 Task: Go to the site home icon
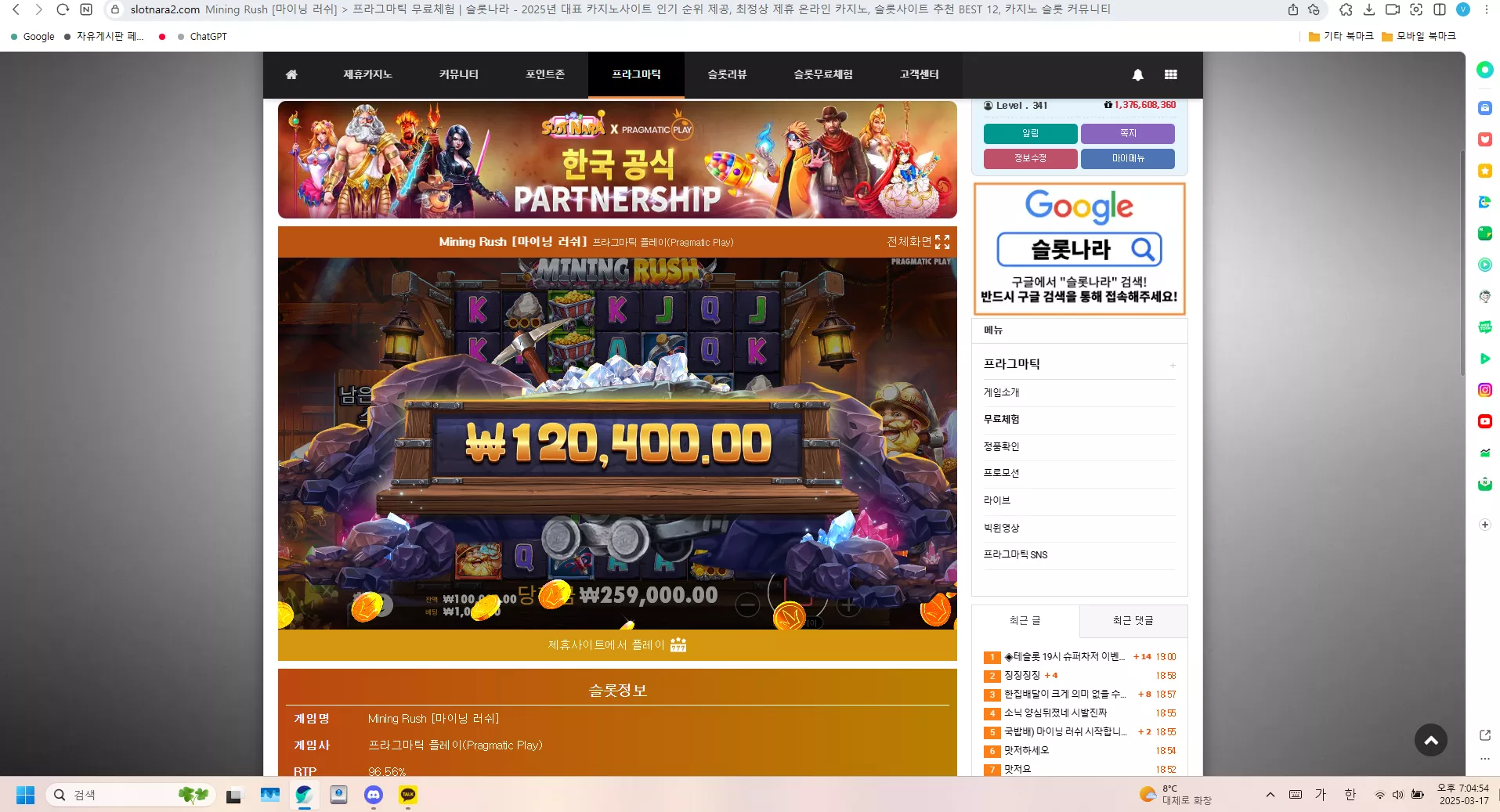[x=291, y=74]
